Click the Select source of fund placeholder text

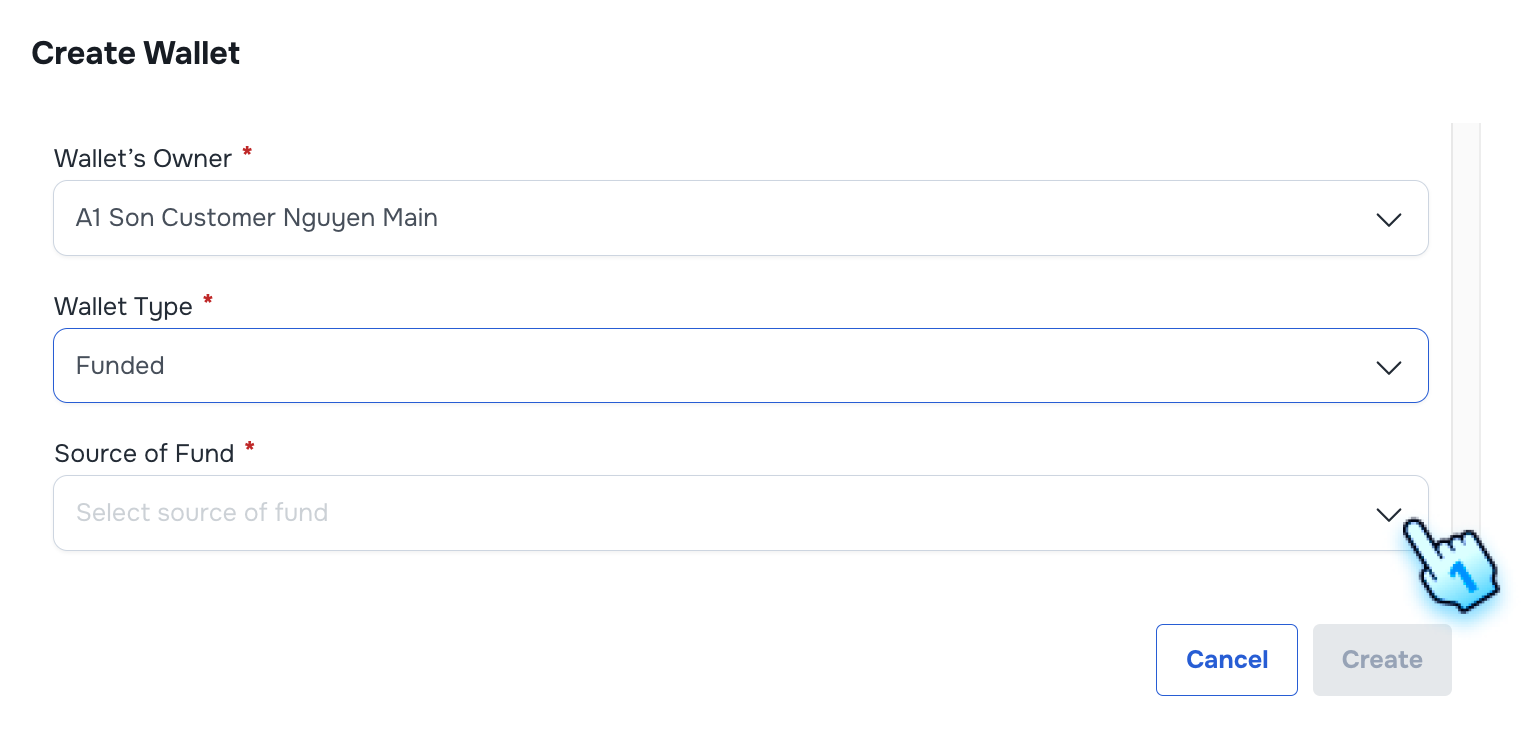click(201, 512)
